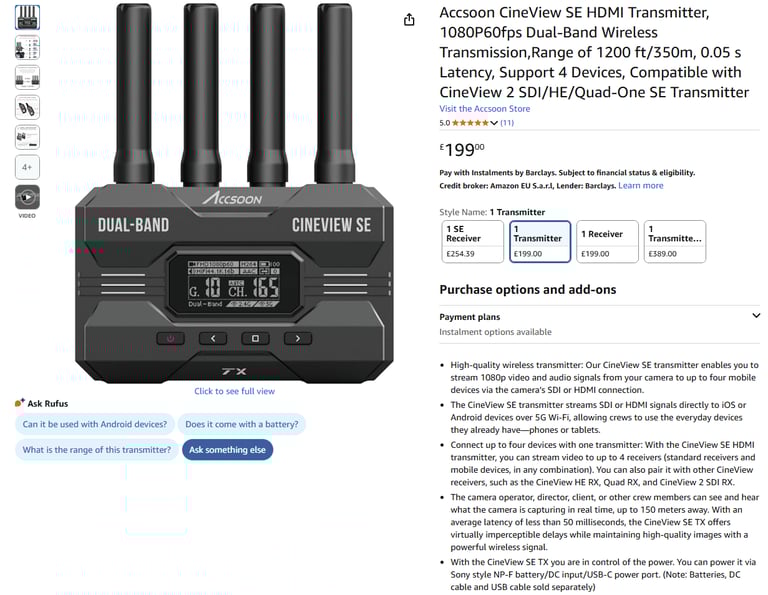This screenshot has height=595, width=768.
Task: Click the share icon above product image
Action: (x=409, y=20)
